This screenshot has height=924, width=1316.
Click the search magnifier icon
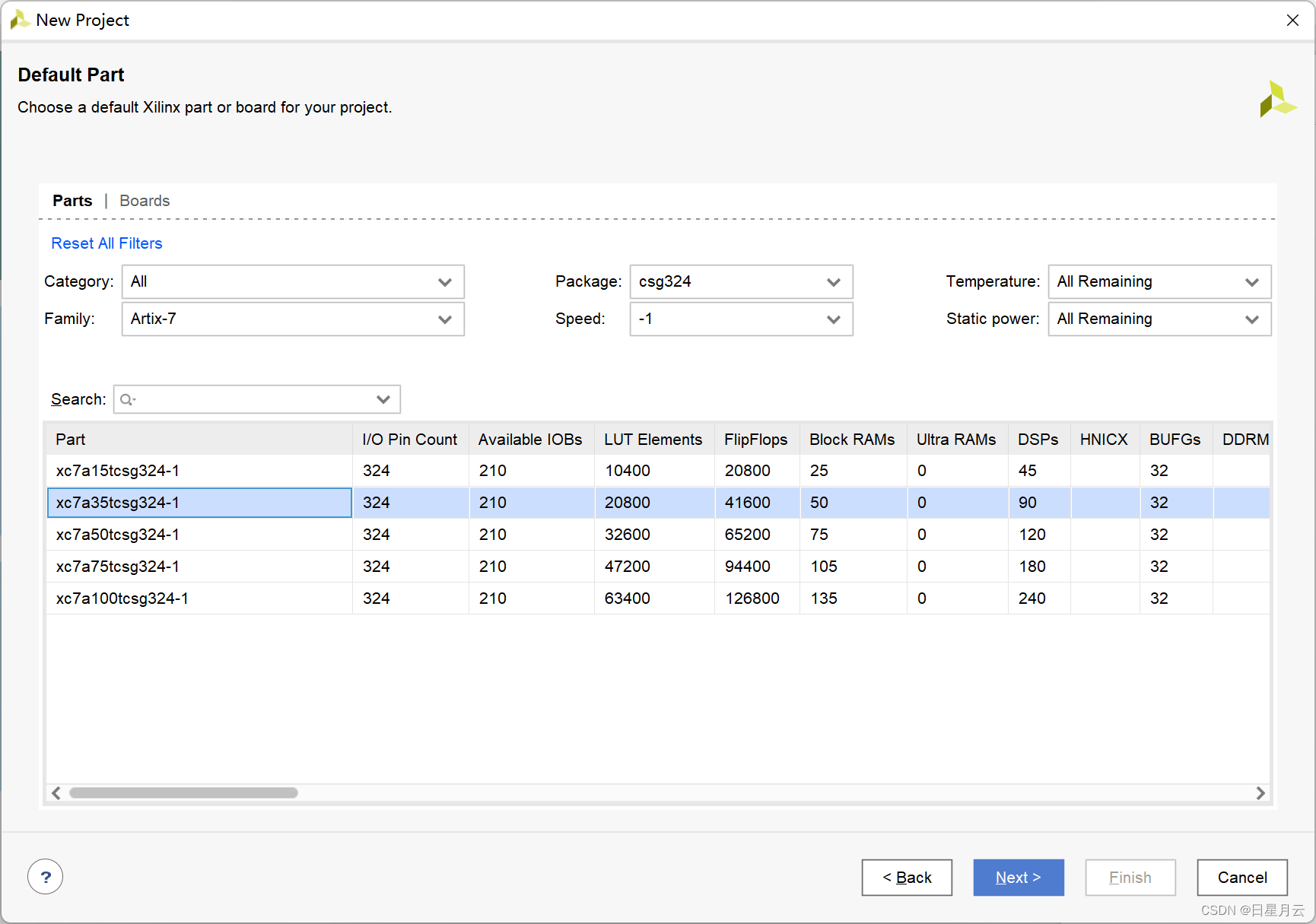pyautogui.click(x=127, y=399)
